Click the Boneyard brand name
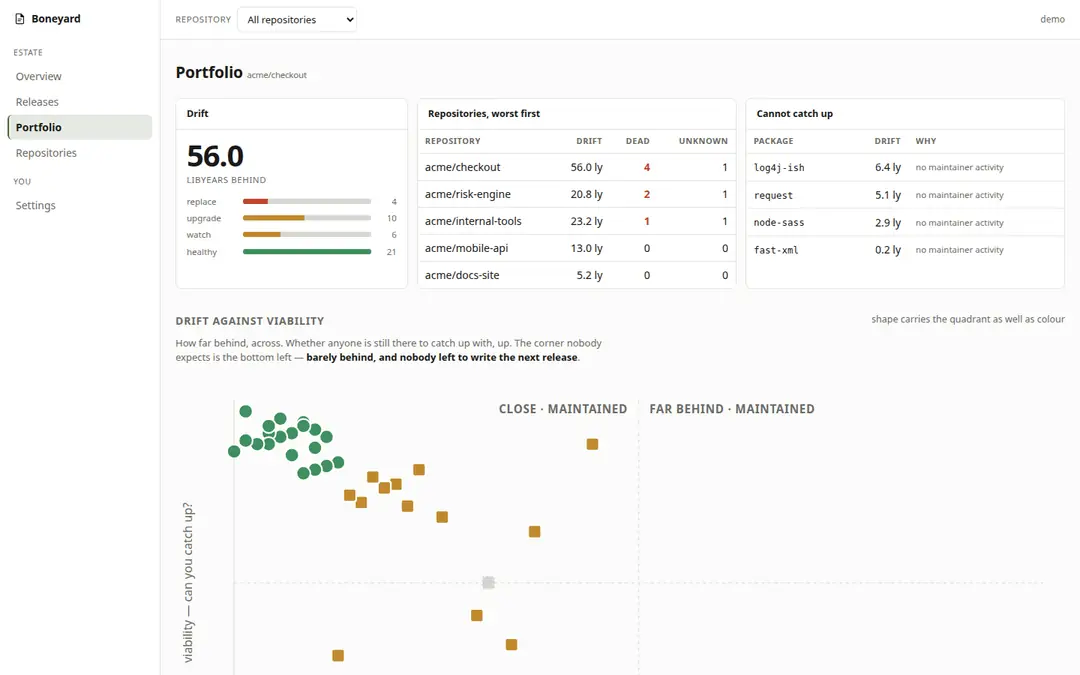The height and width of the screenshot is (675, 1080). pyautogui.click(x=56, y=19)
